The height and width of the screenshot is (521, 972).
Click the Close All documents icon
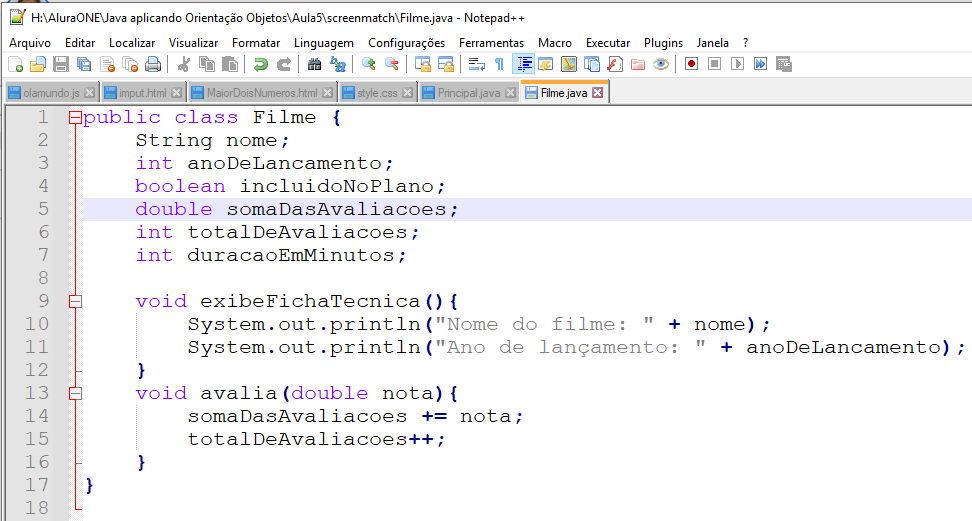tap(130, 64)
